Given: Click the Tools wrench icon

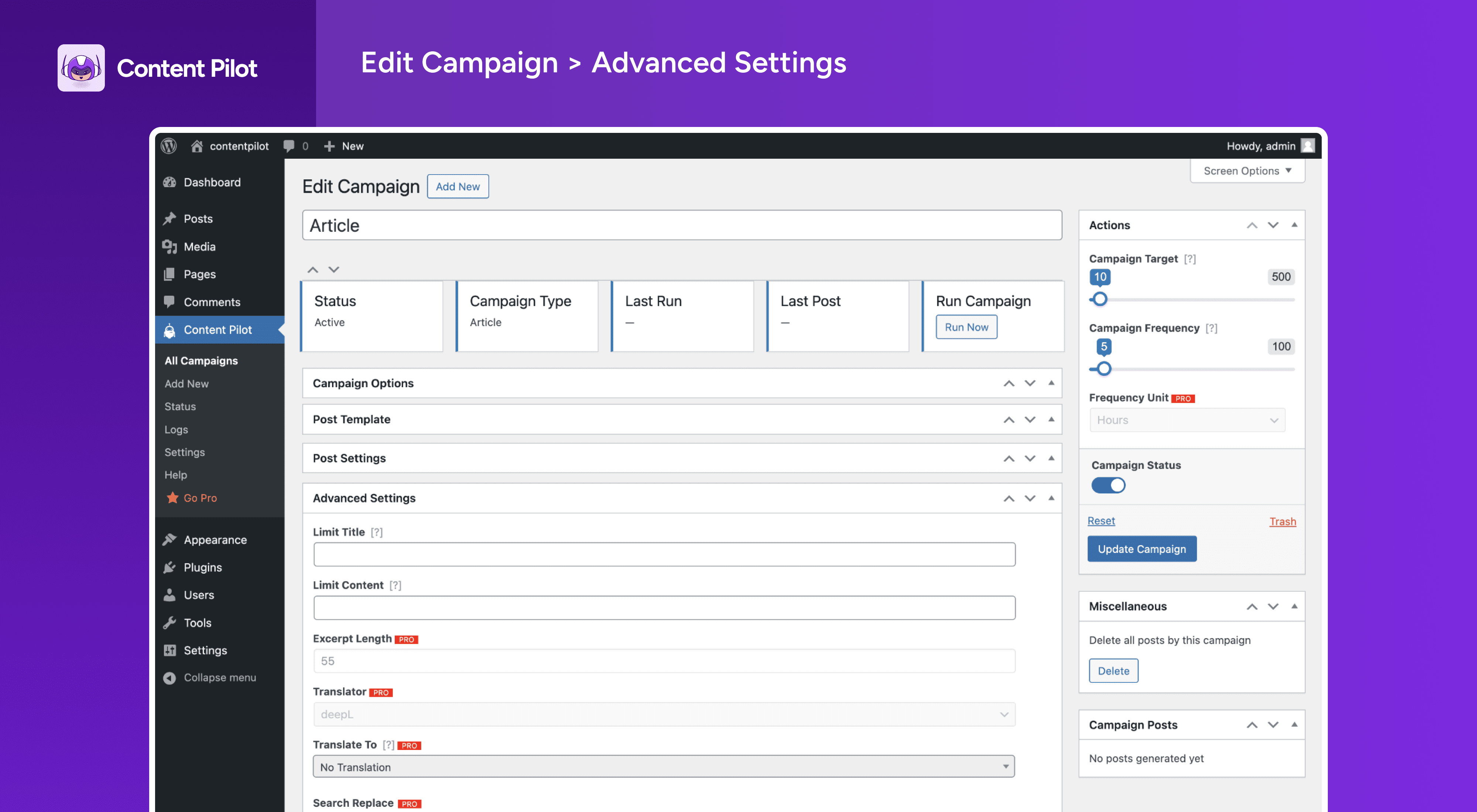Looking at the screenshot, I should (x=169, y=622).
